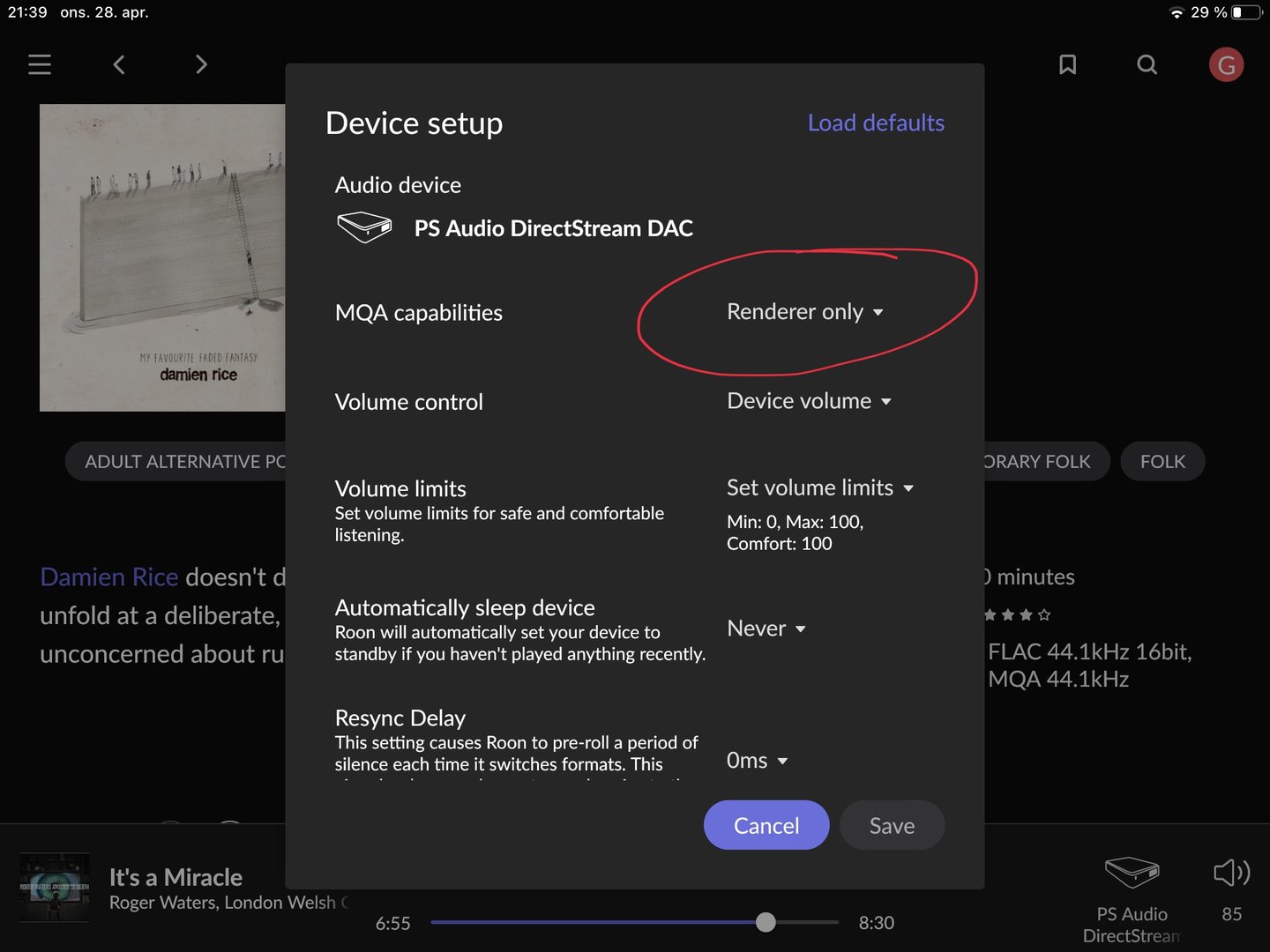Save the device setup settings
Screen dimensions: 1270x952
pyautogui.click(x=892, y=825)
